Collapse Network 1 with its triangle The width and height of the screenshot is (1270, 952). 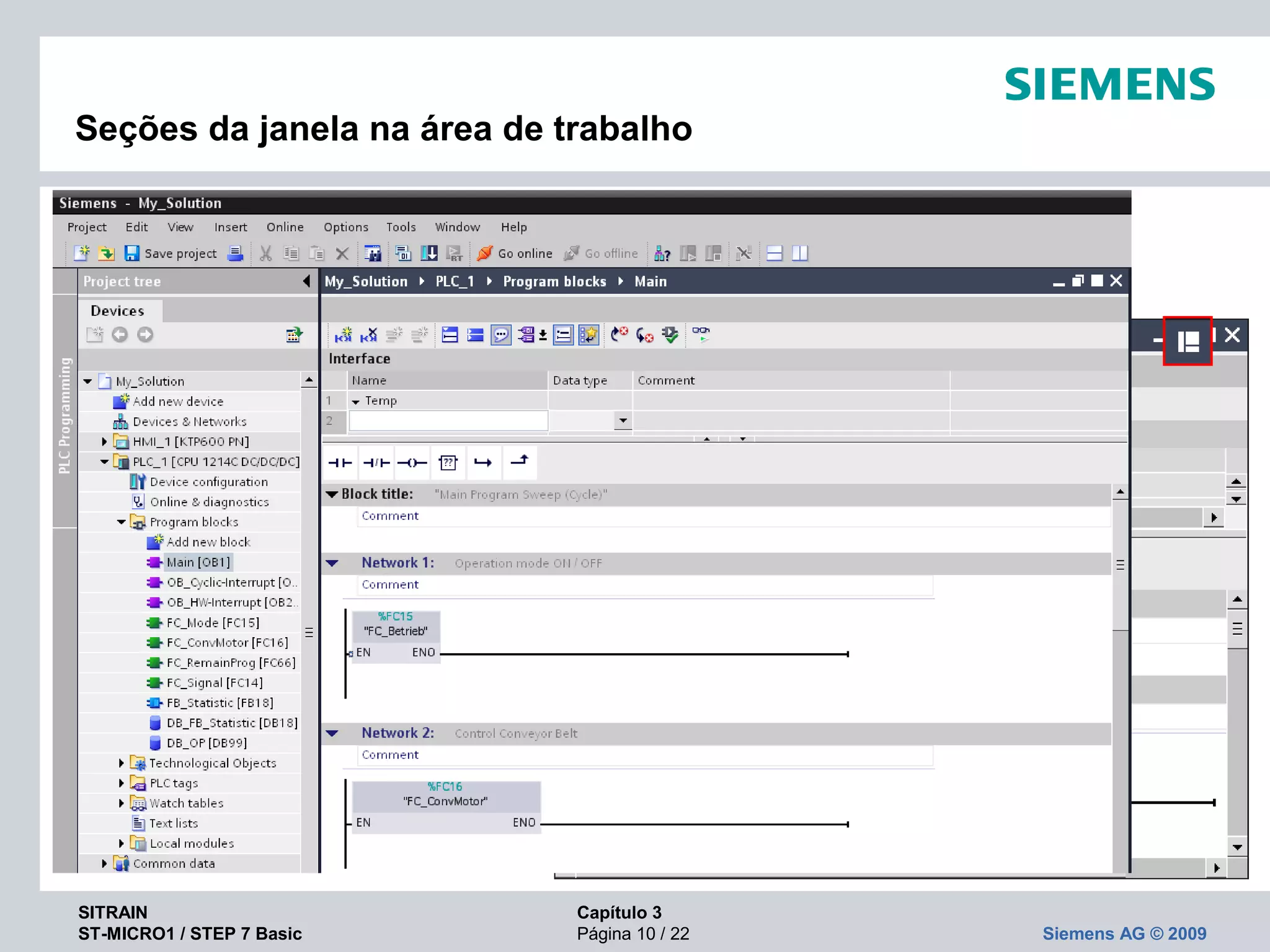(332, 563)
